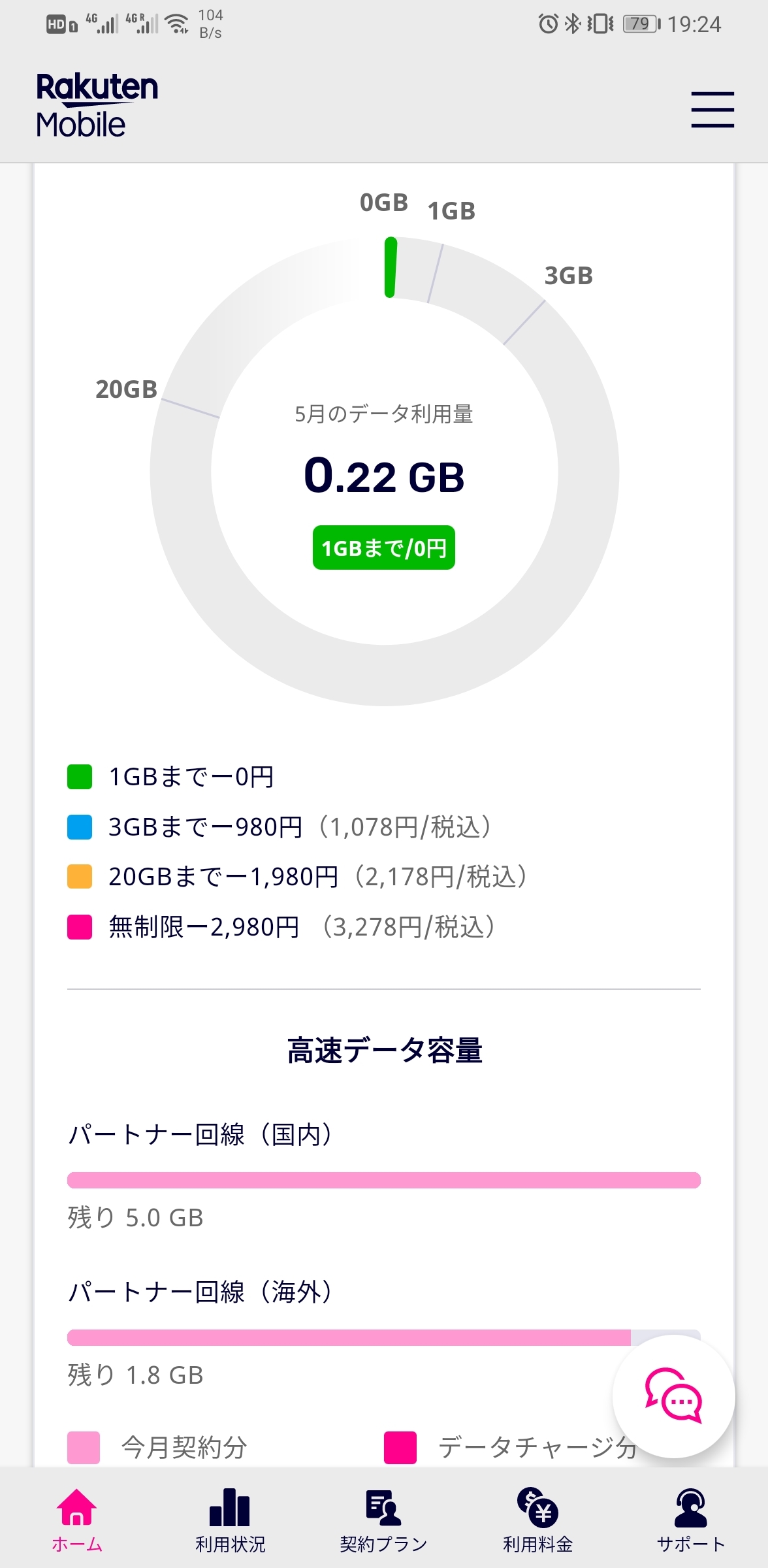Tap the green 1GBまで legend swatch
Image resolution: width=768 pixels, height=1568 pixels.
(80, 777)
